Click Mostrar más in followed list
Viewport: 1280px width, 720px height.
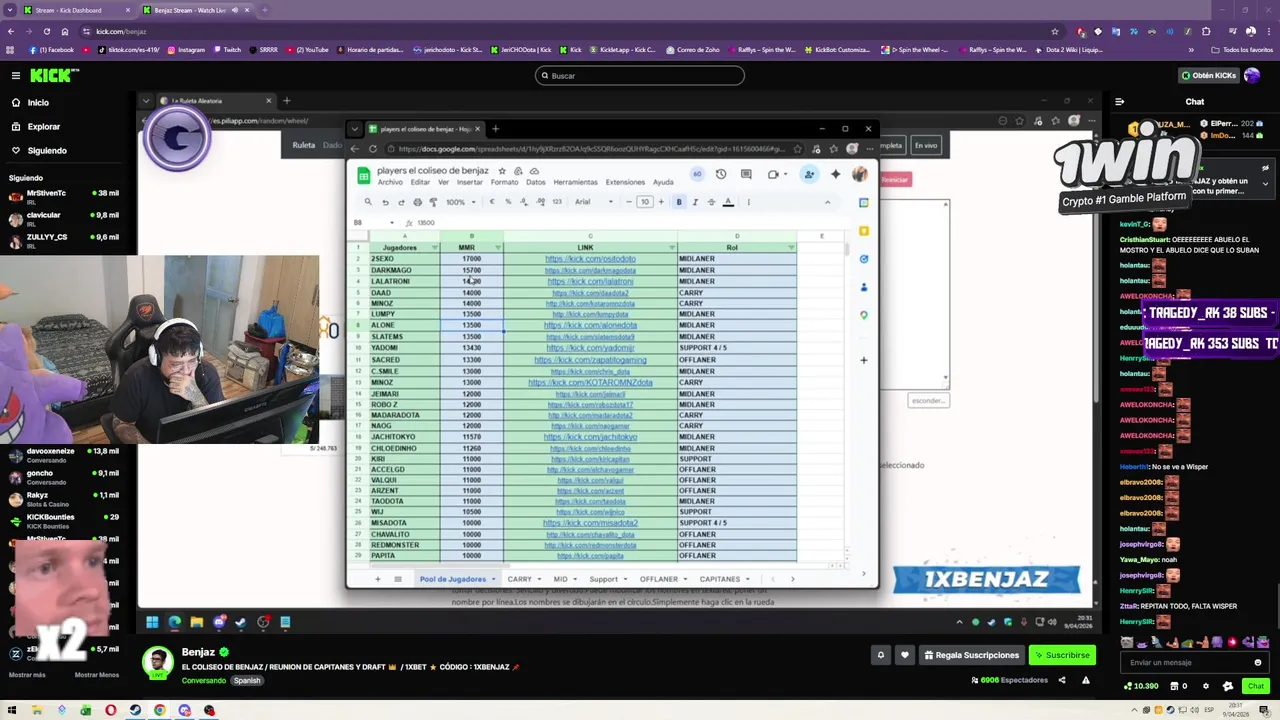click(27, 675)
